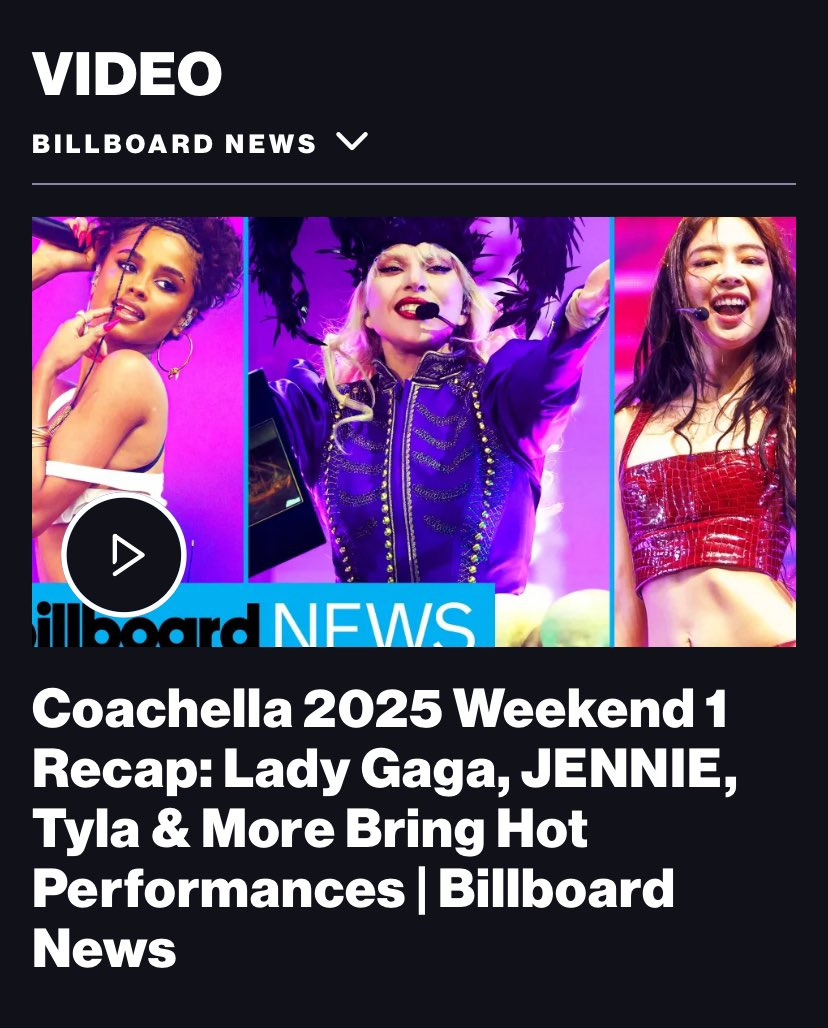Image resolution: width=828 pixels, height=1028 pixels.
Task: Click the handheld microphone in the thumbnail corner
Action: point(56,233)
